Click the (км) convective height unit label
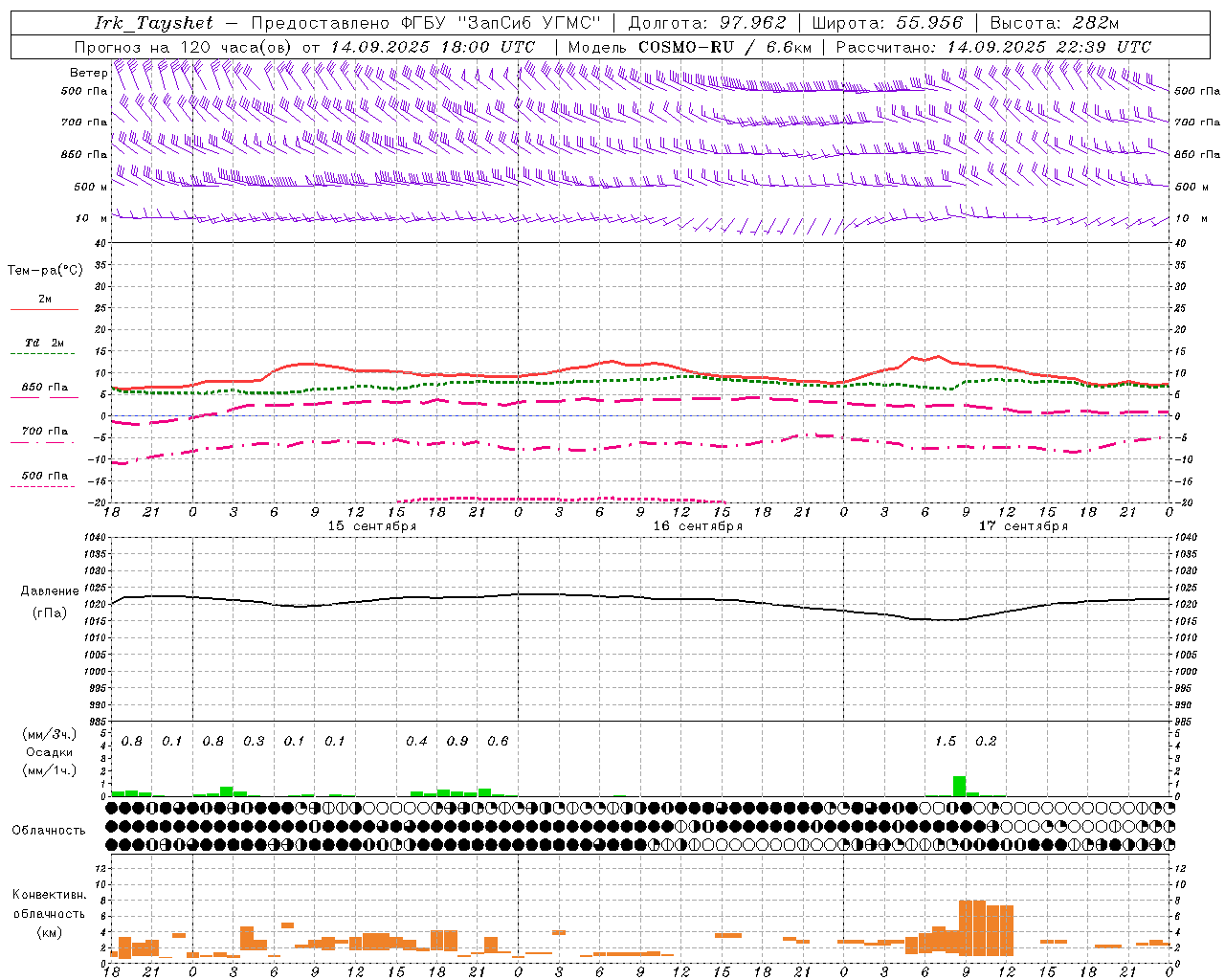The image size is (1225, 980). tap(50, 932)
